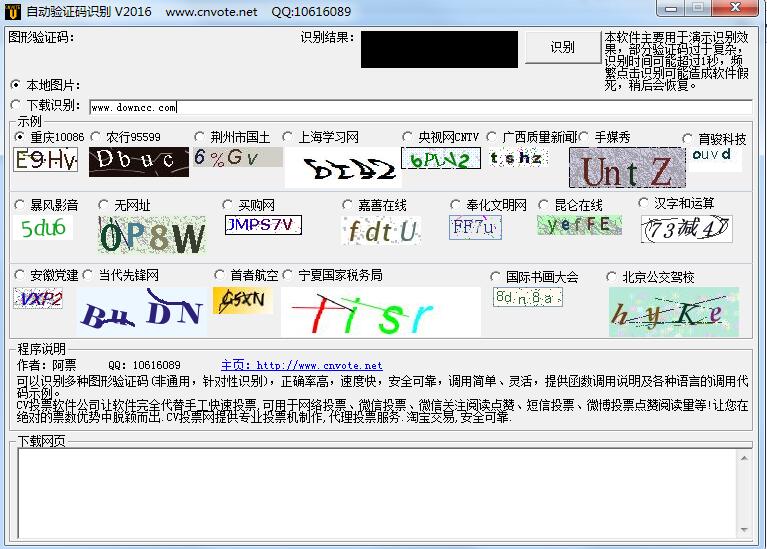
Task: Click the URL input field with www.downcc.com
Action: [x=421, y=107]
